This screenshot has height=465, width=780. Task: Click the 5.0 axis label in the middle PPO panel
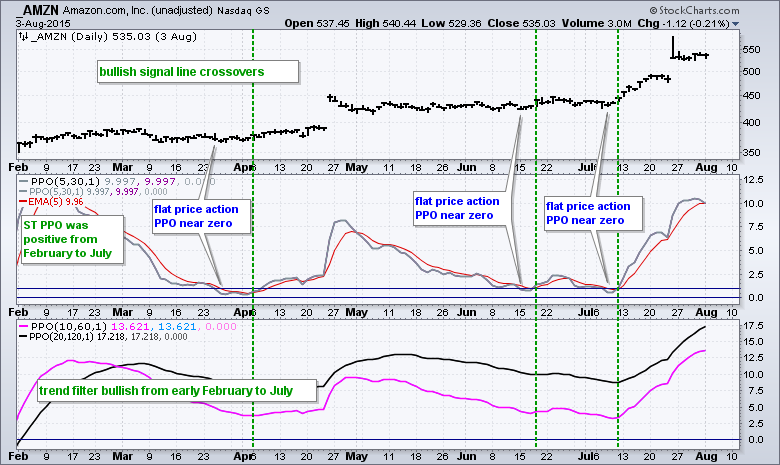pos(755,251)
